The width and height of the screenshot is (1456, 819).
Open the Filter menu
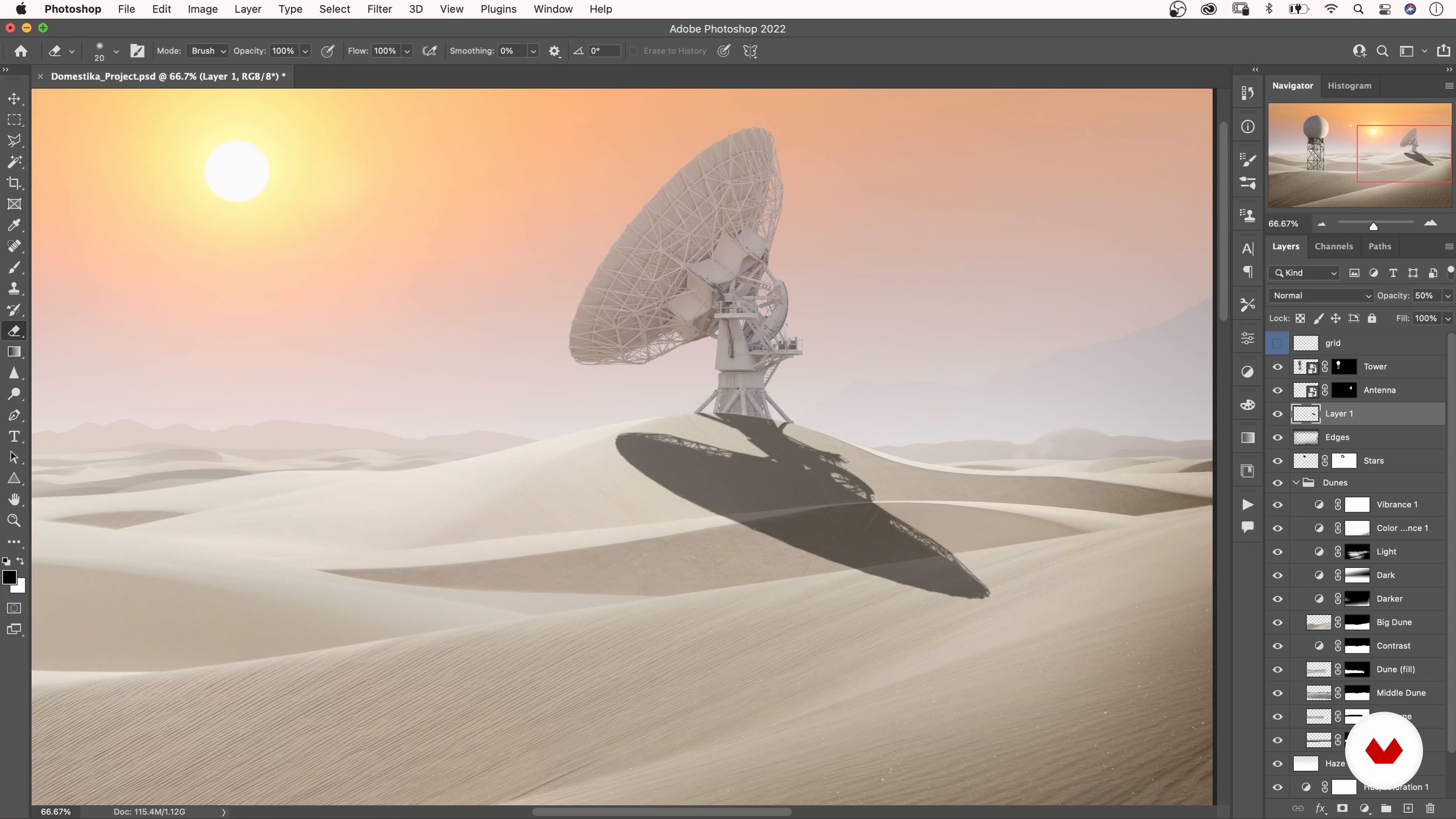click(379, 9)
